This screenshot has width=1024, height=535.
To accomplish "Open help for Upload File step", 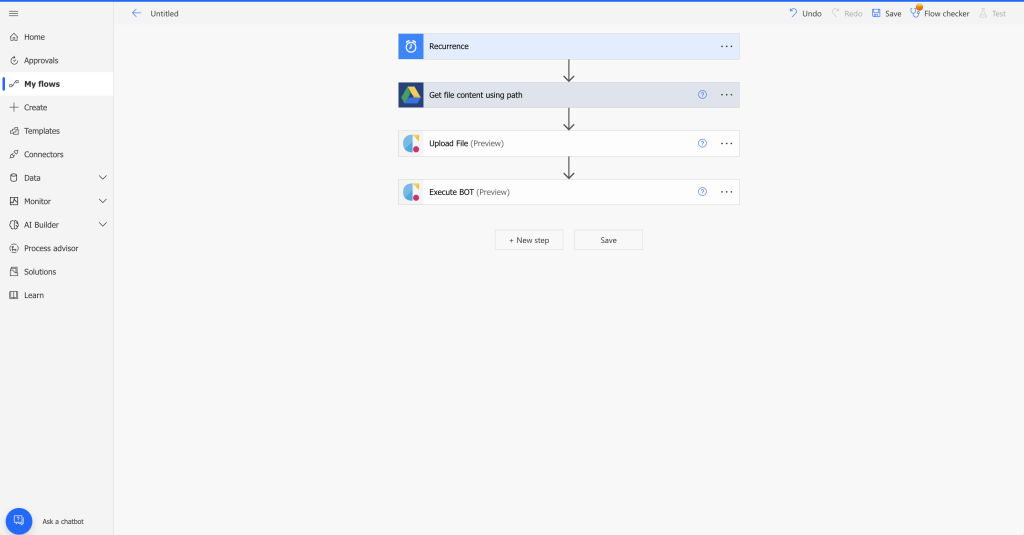I will tap(702, 143).
